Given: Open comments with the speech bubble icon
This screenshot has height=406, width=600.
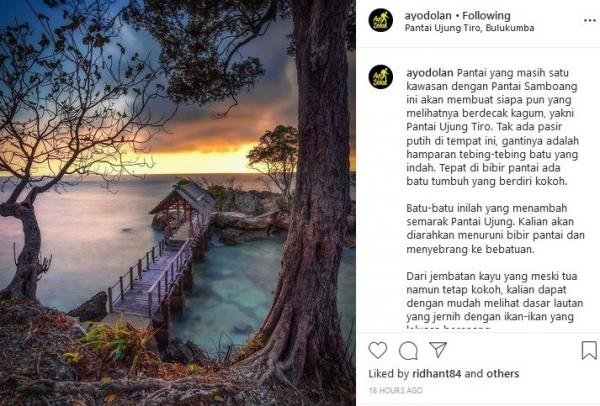Looking at the screenshot, I should (x=408, y=351).
